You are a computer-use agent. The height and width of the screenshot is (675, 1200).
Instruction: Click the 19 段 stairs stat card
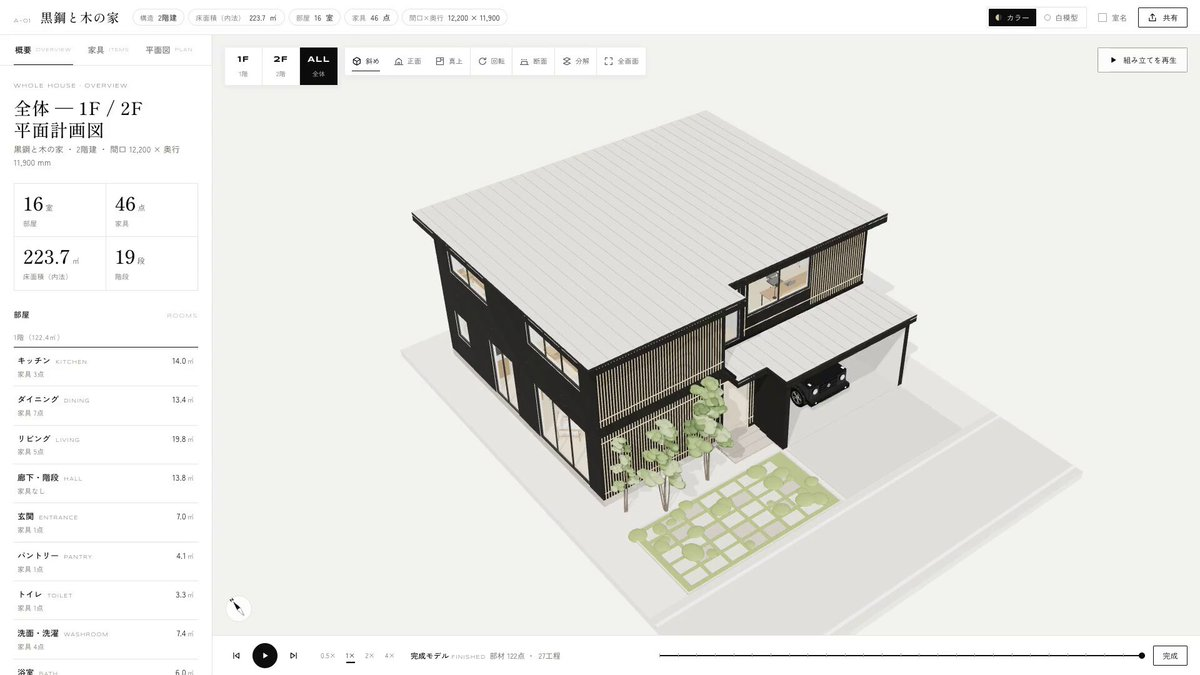[x=152, y=264]
